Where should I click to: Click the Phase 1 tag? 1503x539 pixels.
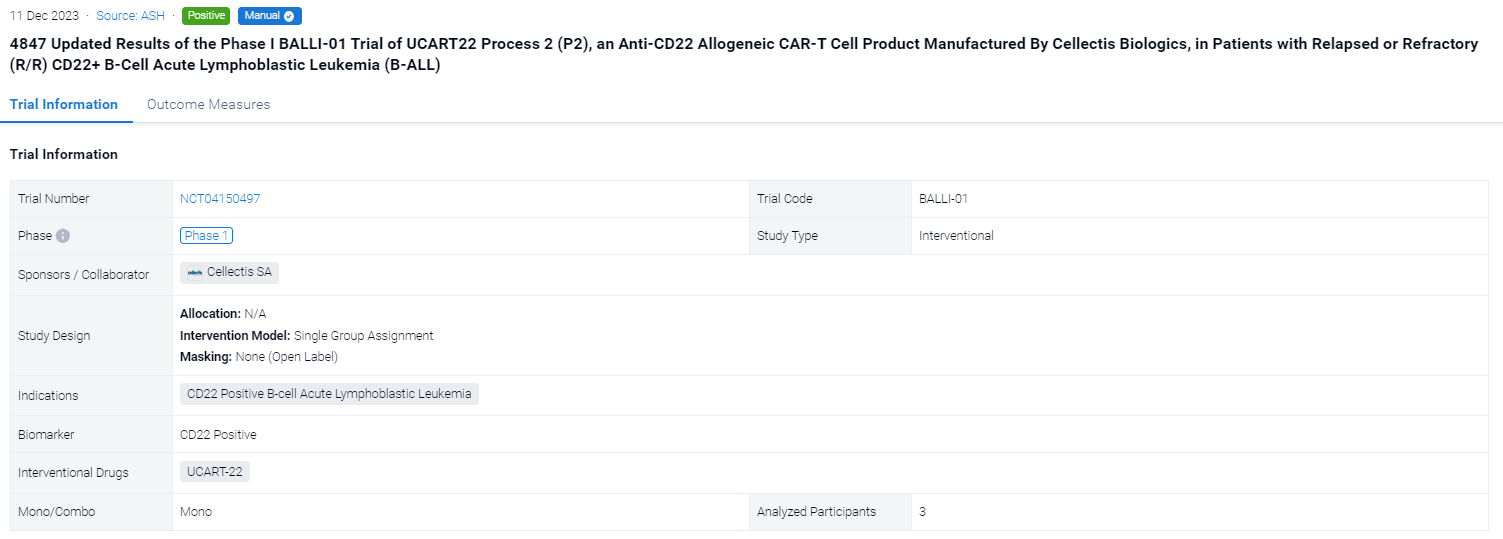pos(206,236)
